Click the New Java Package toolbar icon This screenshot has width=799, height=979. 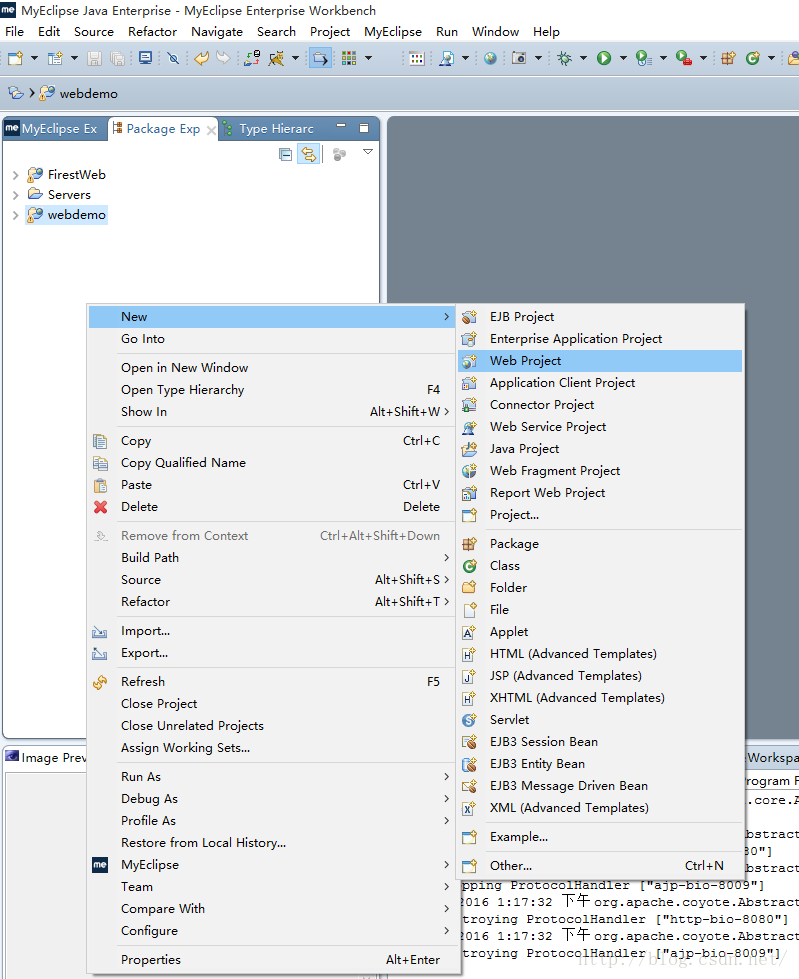728,58
